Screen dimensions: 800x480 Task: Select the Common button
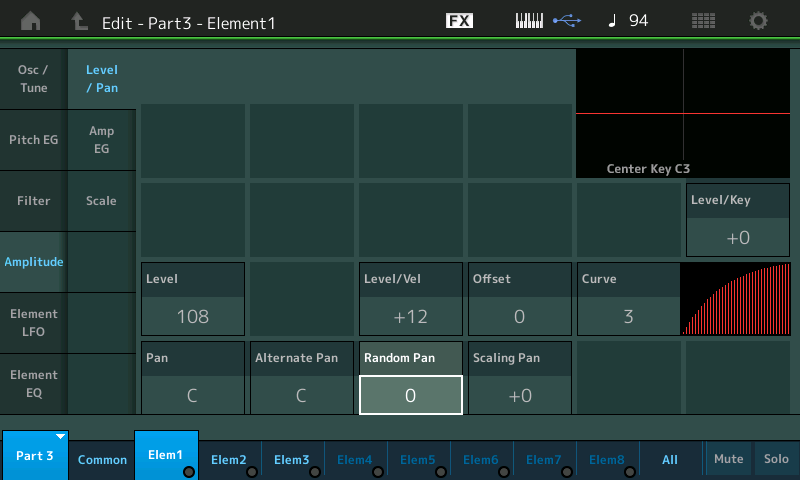(x=103, y=460)
